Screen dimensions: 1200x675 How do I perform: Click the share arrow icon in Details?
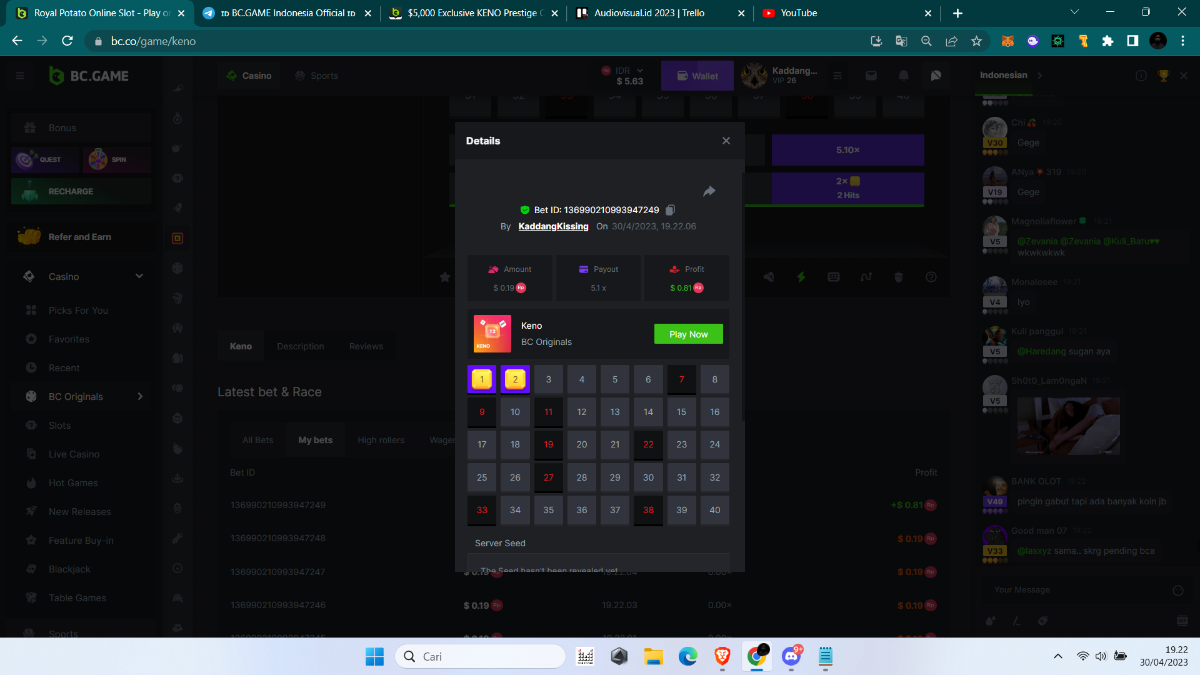(709, 191)
